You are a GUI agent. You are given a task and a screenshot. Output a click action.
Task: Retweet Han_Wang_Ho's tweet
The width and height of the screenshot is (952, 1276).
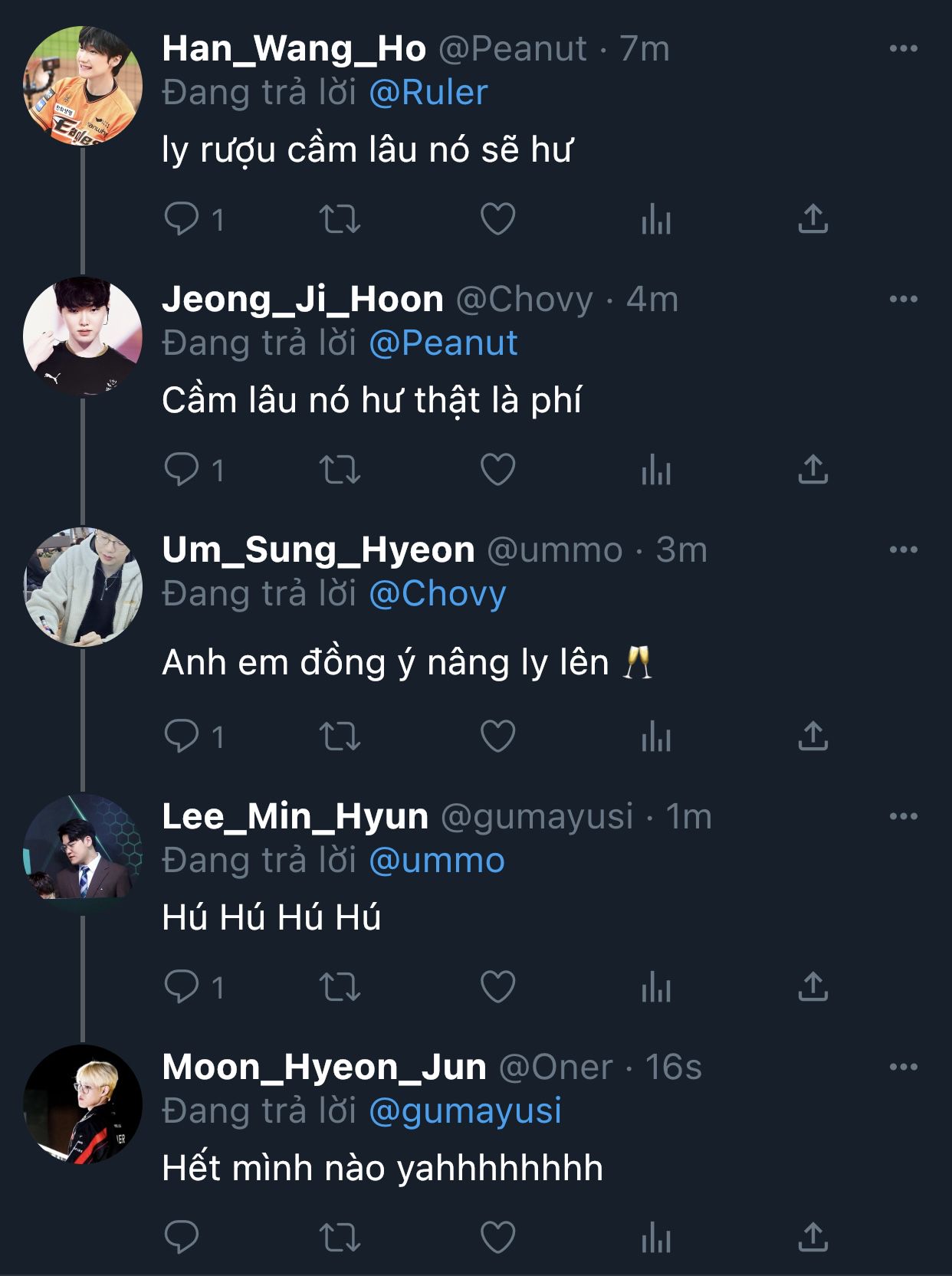tap(340, 219)
